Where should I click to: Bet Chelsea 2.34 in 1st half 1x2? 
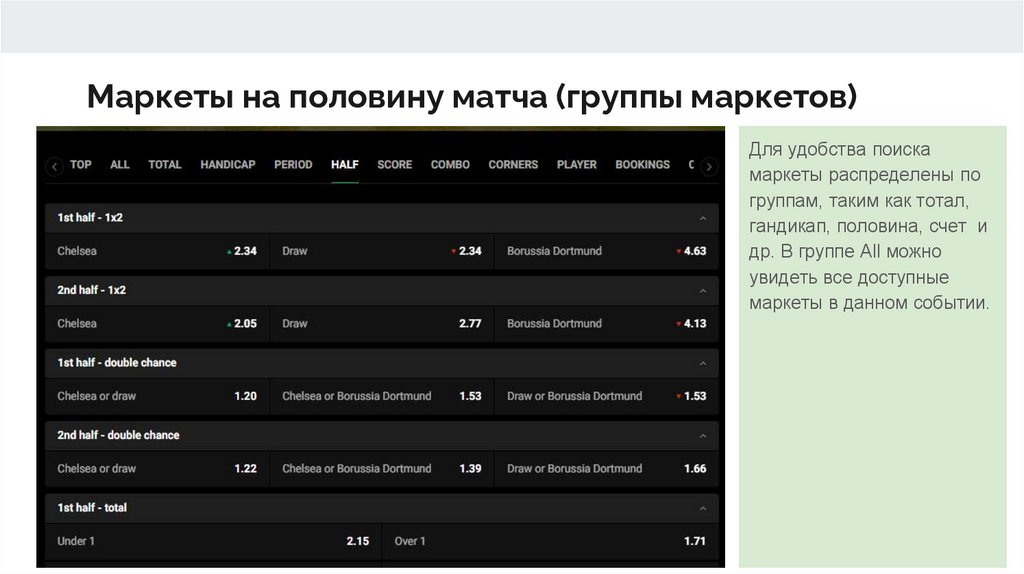[157, 251]
